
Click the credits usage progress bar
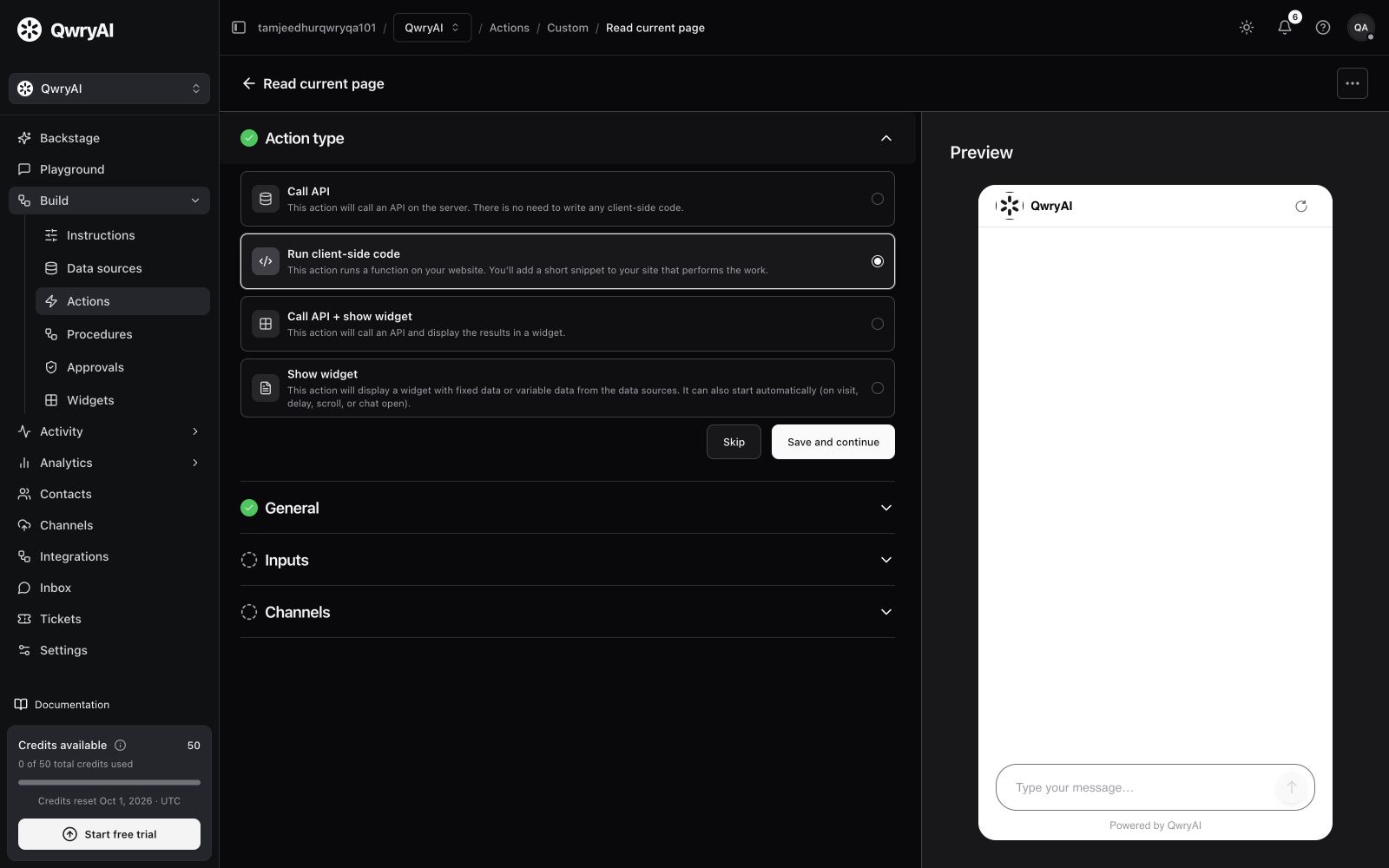click(109, 782)
